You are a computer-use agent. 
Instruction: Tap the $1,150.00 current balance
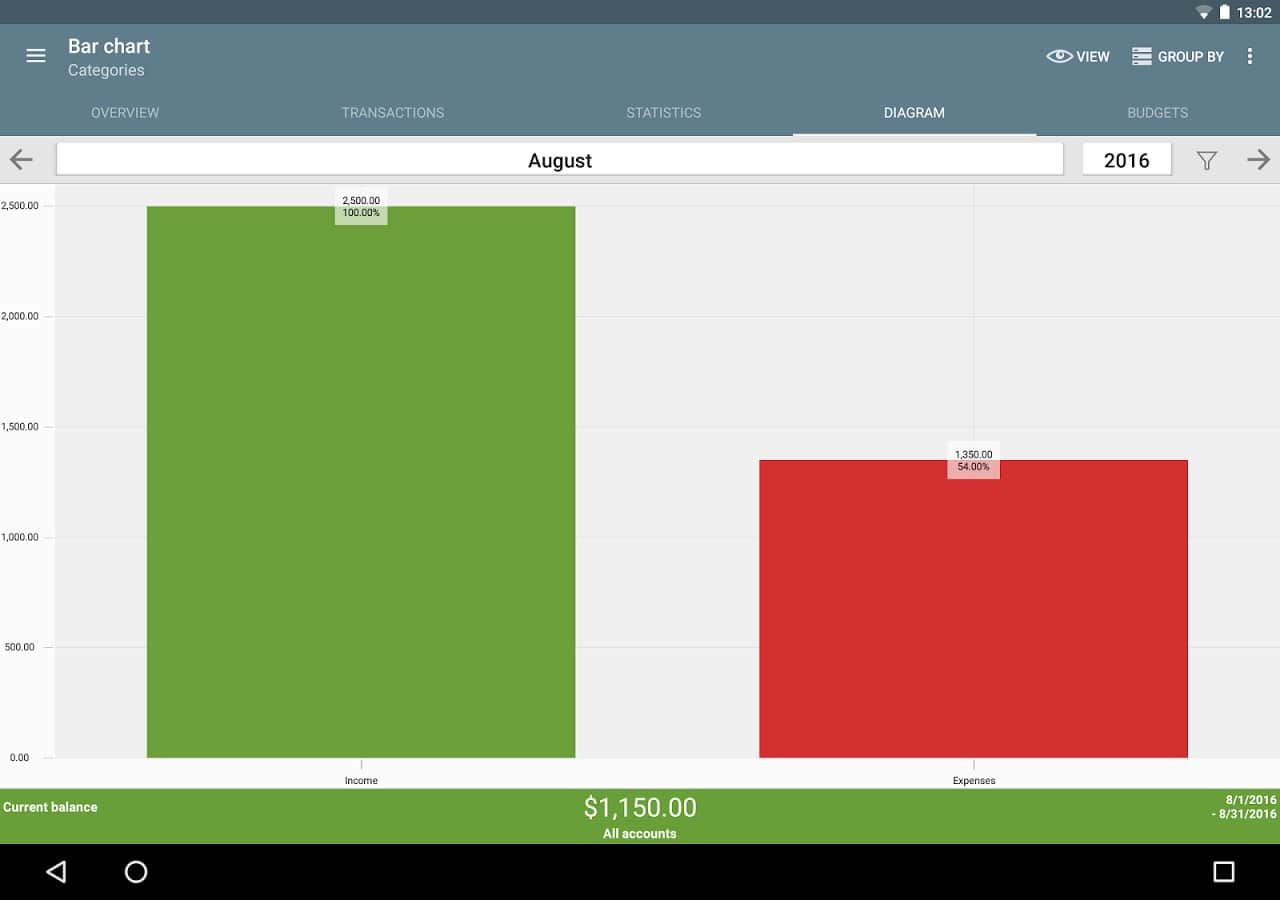point(640,808)
